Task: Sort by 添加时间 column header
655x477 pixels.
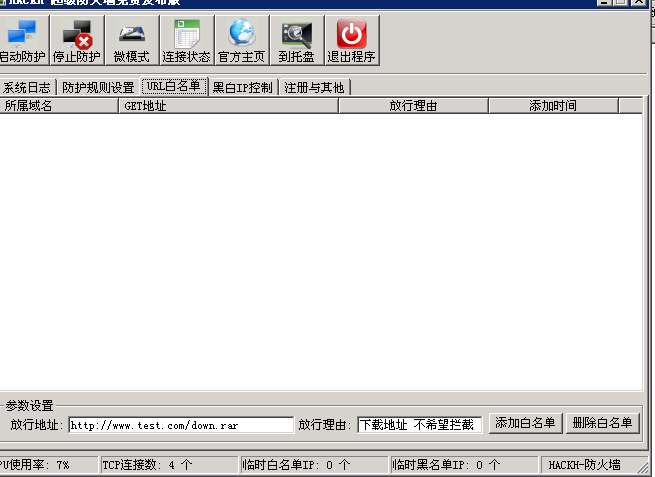Action: pyautogui.click(x=553, y=106)
